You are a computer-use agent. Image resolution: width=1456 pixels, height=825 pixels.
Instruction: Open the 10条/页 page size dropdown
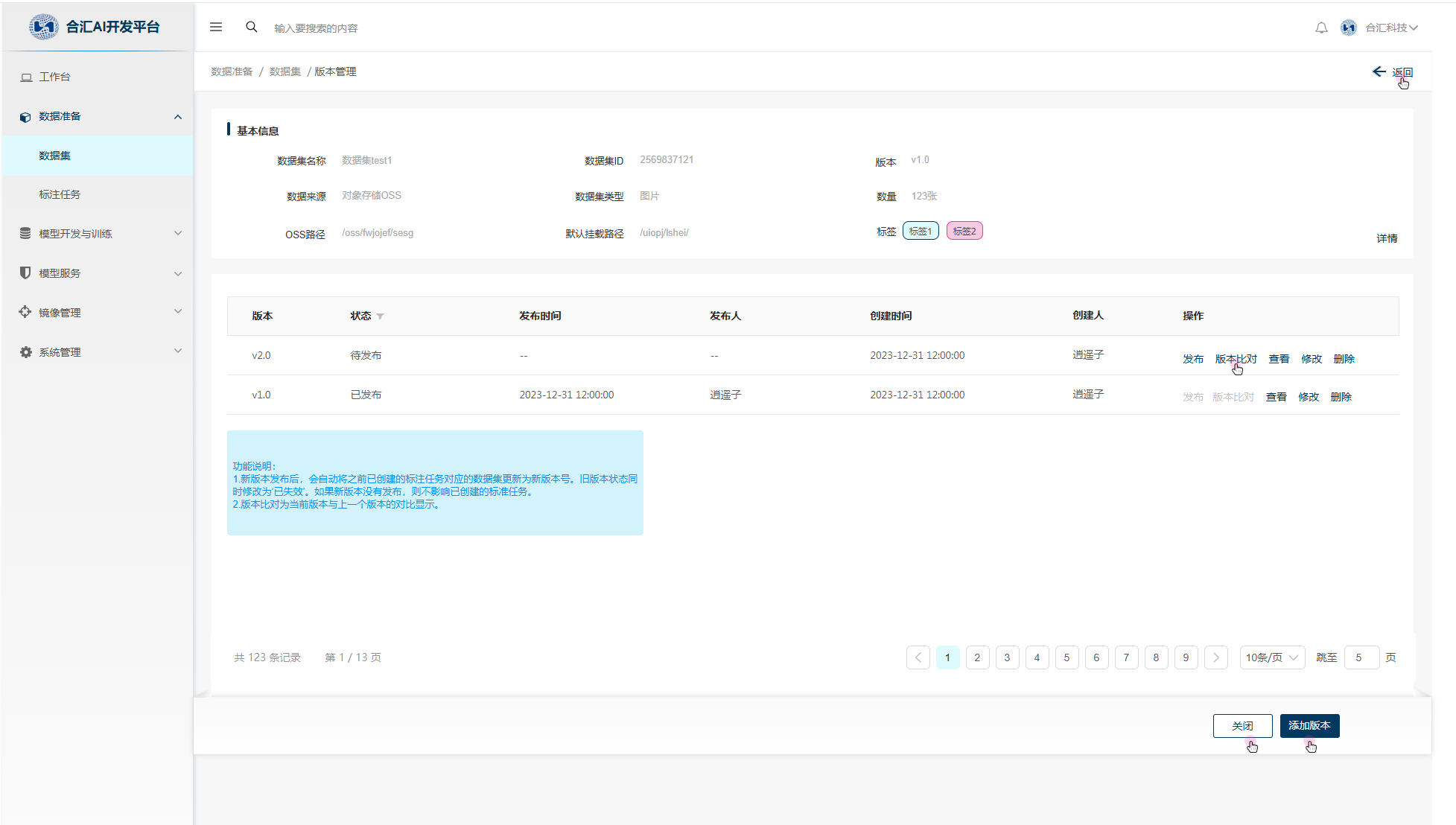[x=1272, y=657]
